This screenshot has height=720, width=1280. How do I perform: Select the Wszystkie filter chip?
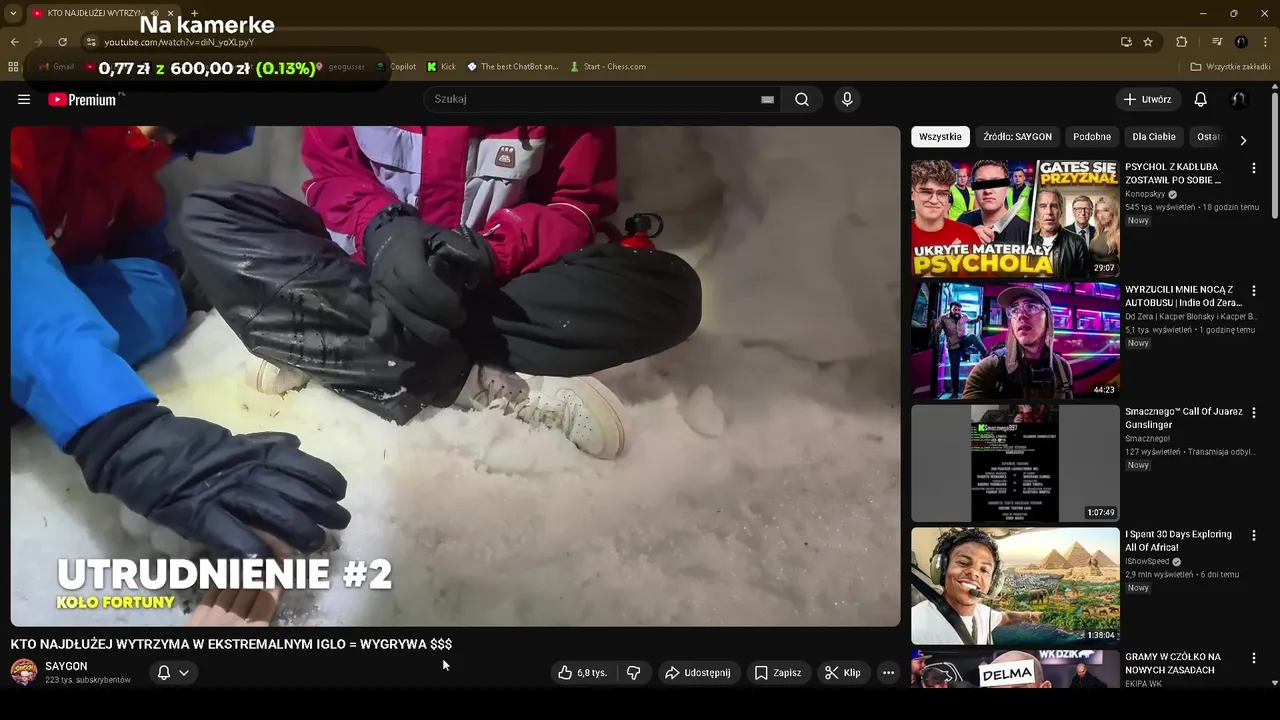pos(940,137)
